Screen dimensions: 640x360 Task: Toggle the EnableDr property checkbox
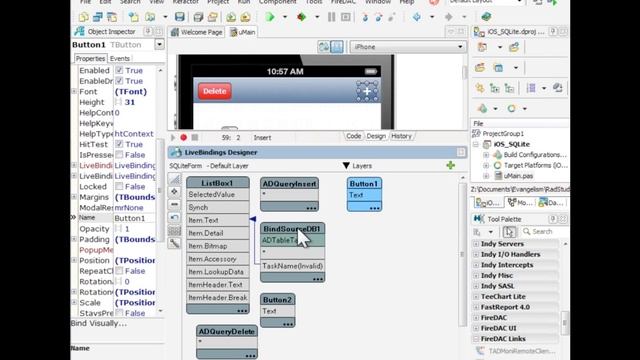pyautogui.click(x=119, y=81)
